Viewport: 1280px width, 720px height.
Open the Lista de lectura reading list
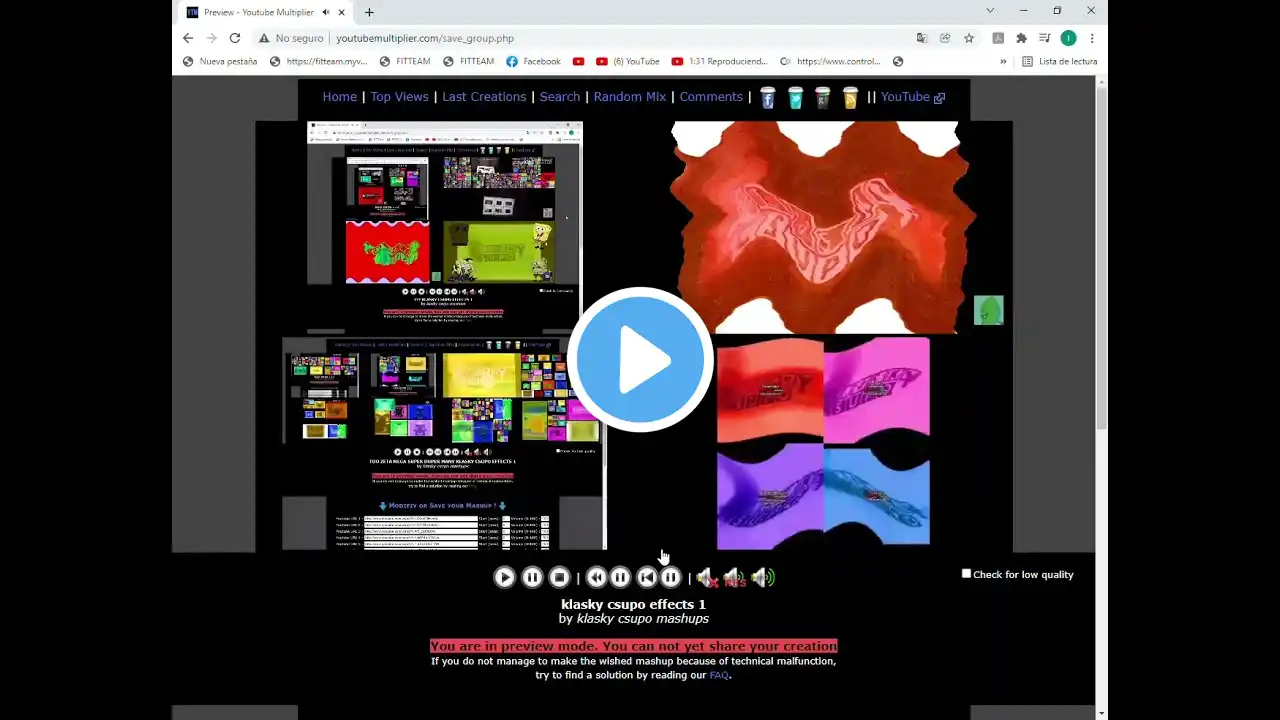click(x=1059, y=61)
